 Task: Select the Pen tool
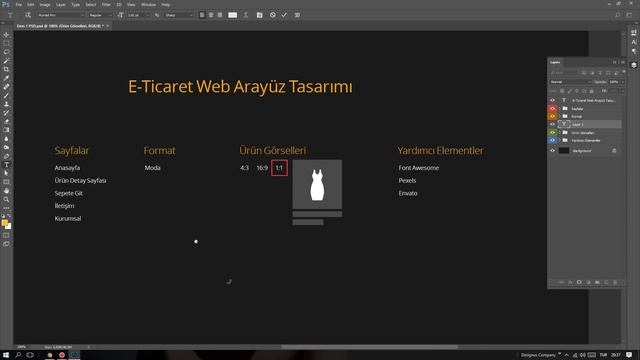[6, 156]
